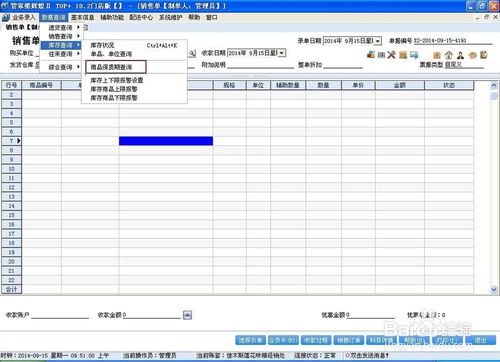Click the 整单折扣 input field
This screenshot has width=500, height=362.
click(343, 65)
